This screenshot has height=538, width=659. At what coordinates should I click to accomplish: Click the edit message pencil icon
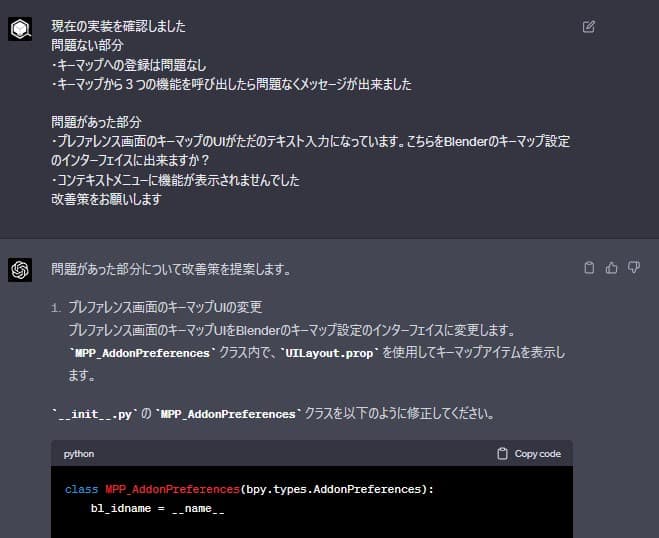[x=588, y=26]
